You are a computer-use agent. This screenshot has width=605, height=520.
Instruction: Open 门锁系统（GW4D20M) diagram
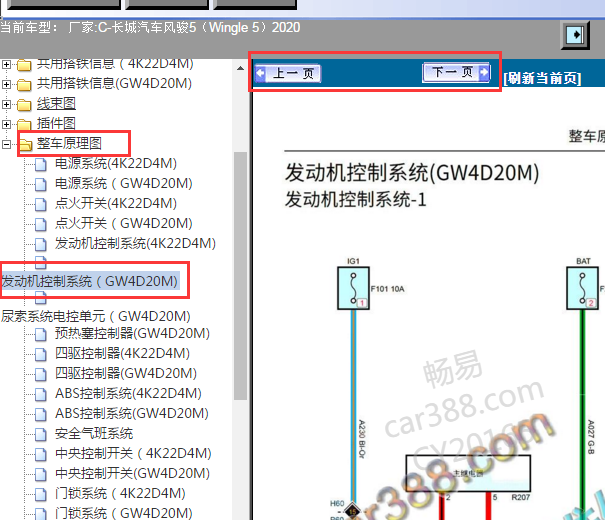pyautogui.click(x=123, y=513)
